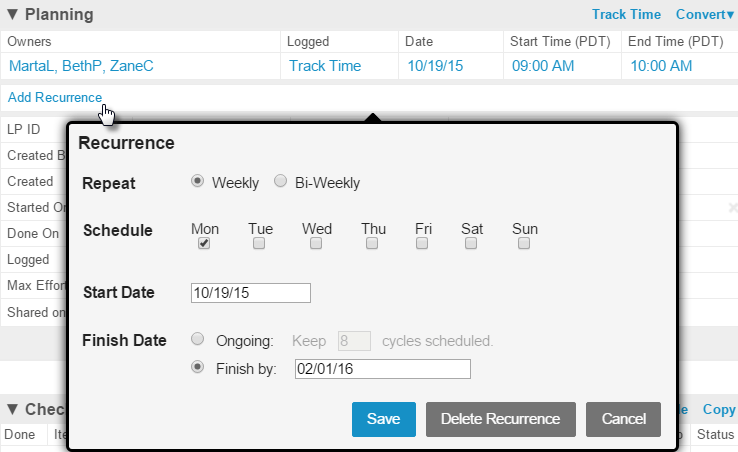The width and height of the screenshot is (738, 452).
Task: Click the Finish by date field
Action: 383,369
